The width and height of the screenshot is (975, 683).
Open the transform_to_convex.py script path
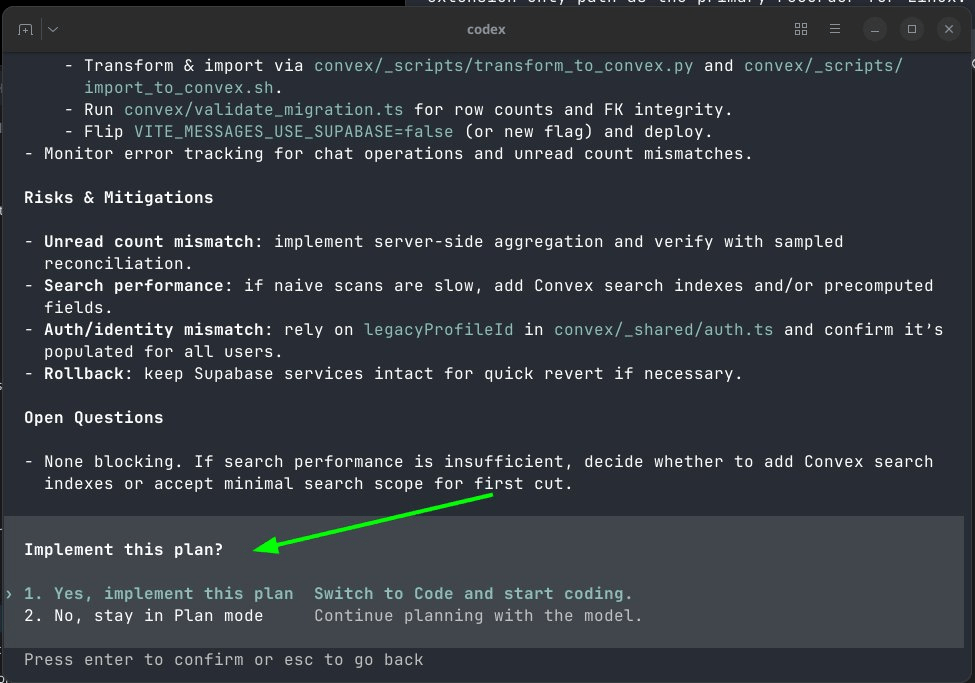pos(504,66)
